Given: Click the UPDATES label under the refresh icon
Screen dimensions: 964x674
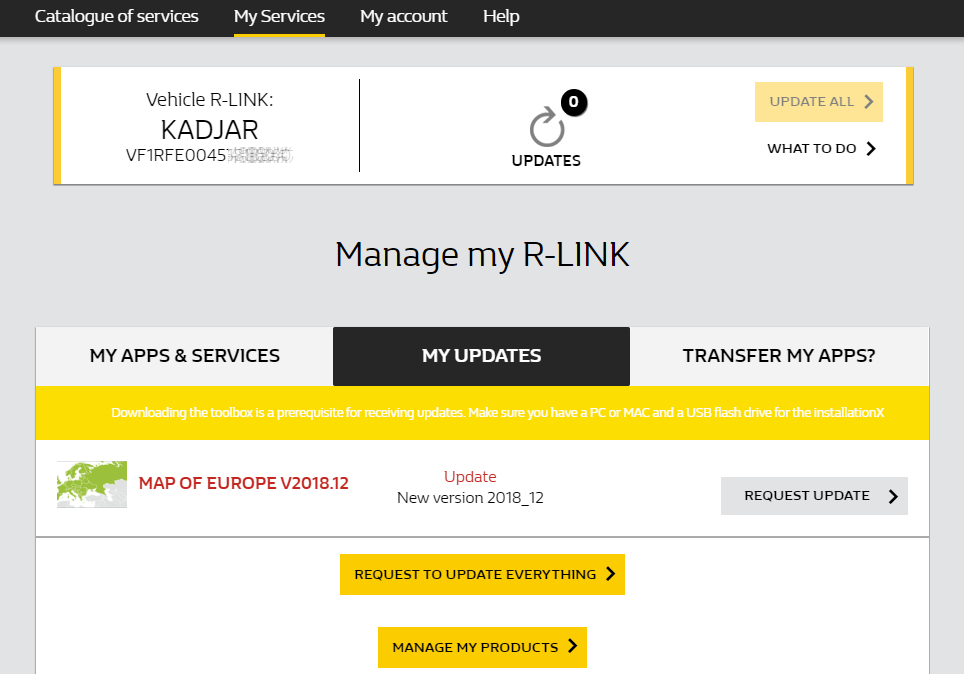Looking at the screenshot, I should point(546,161).
